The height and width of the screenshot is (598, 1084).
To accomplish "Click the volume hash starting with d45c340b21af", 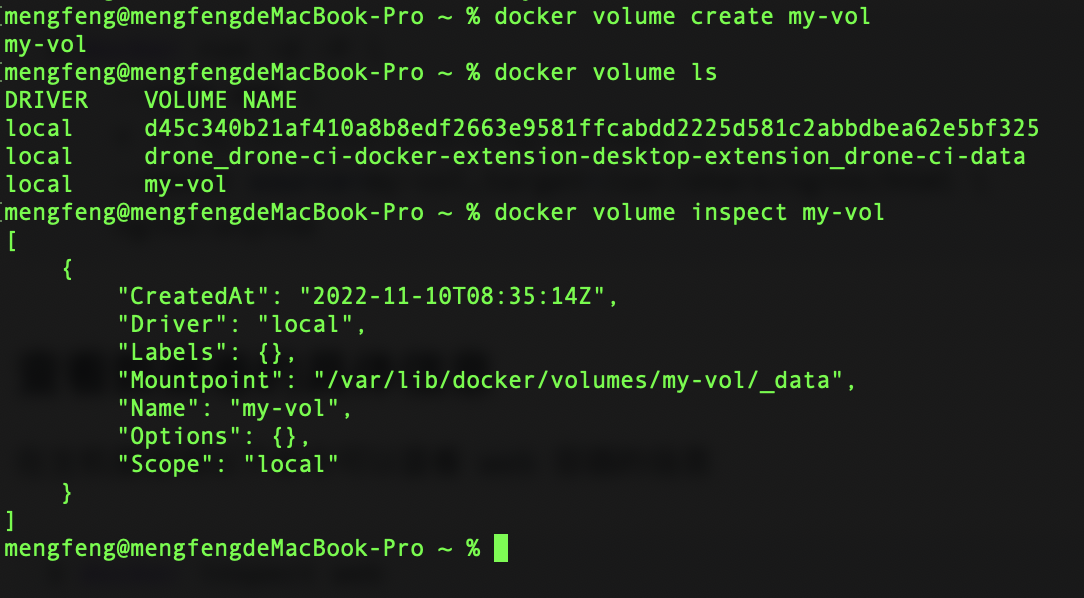I will [x=592, y=129].
